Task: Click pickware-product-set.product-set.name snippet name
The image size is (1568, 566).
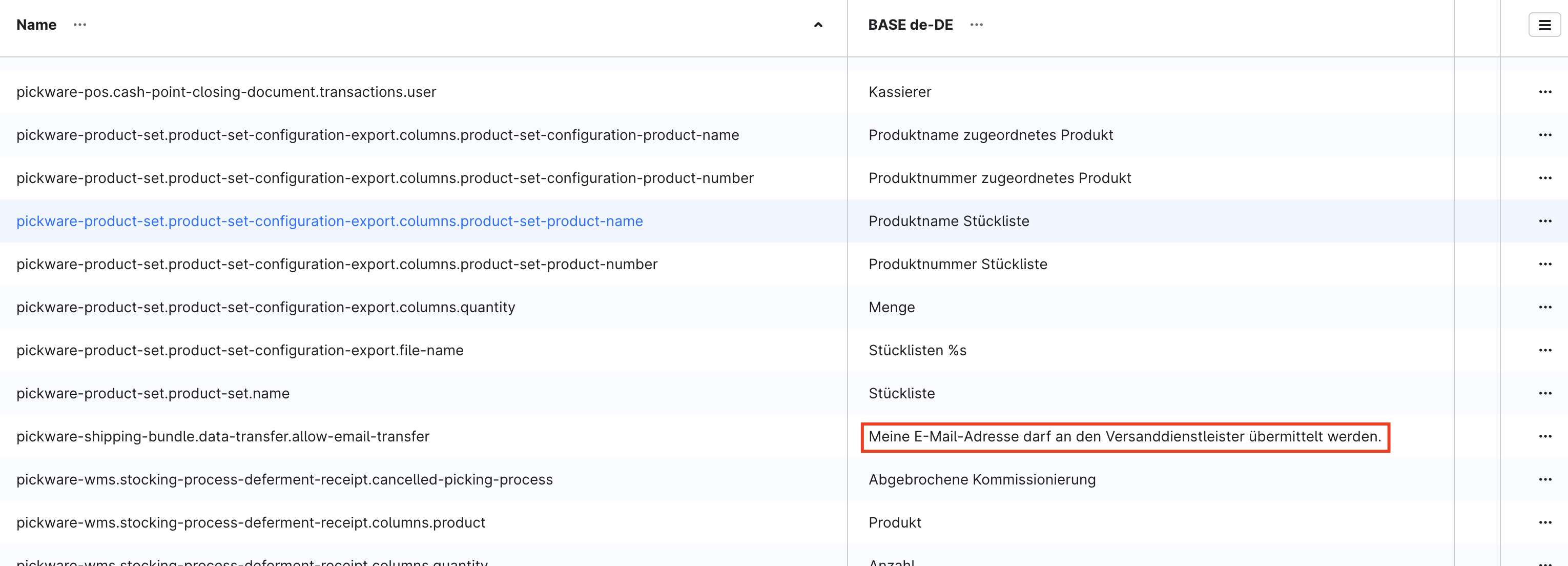Action: coord(153,394)
